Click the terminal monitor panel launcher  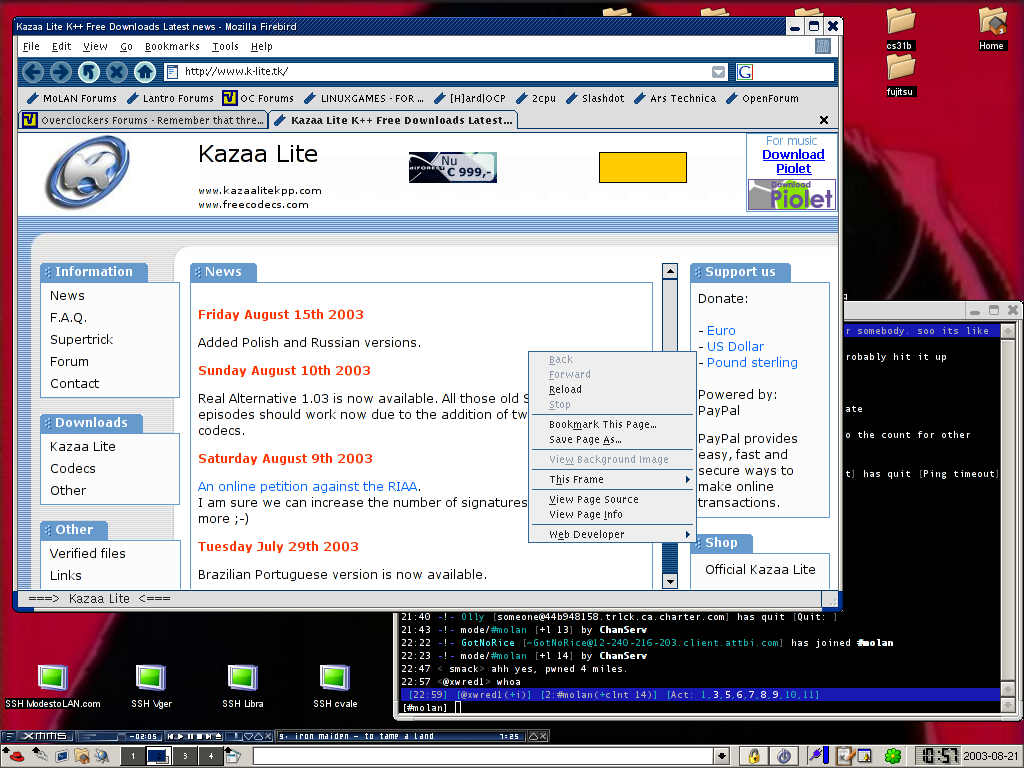coord(61,756)
